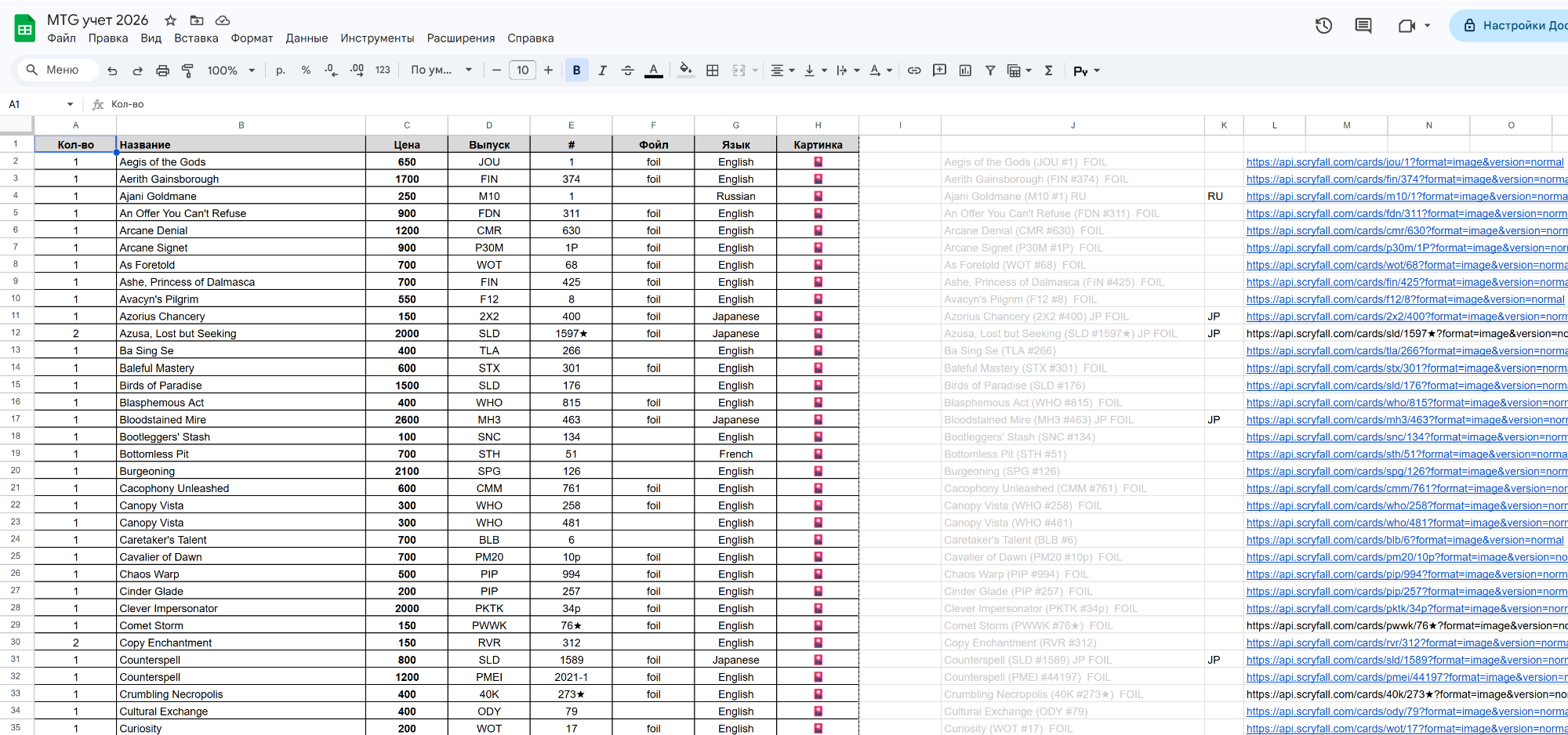Open the Aegis of the Gods scryfall link
Viewport: 1568px width, 735px height.
point(1404,162)
